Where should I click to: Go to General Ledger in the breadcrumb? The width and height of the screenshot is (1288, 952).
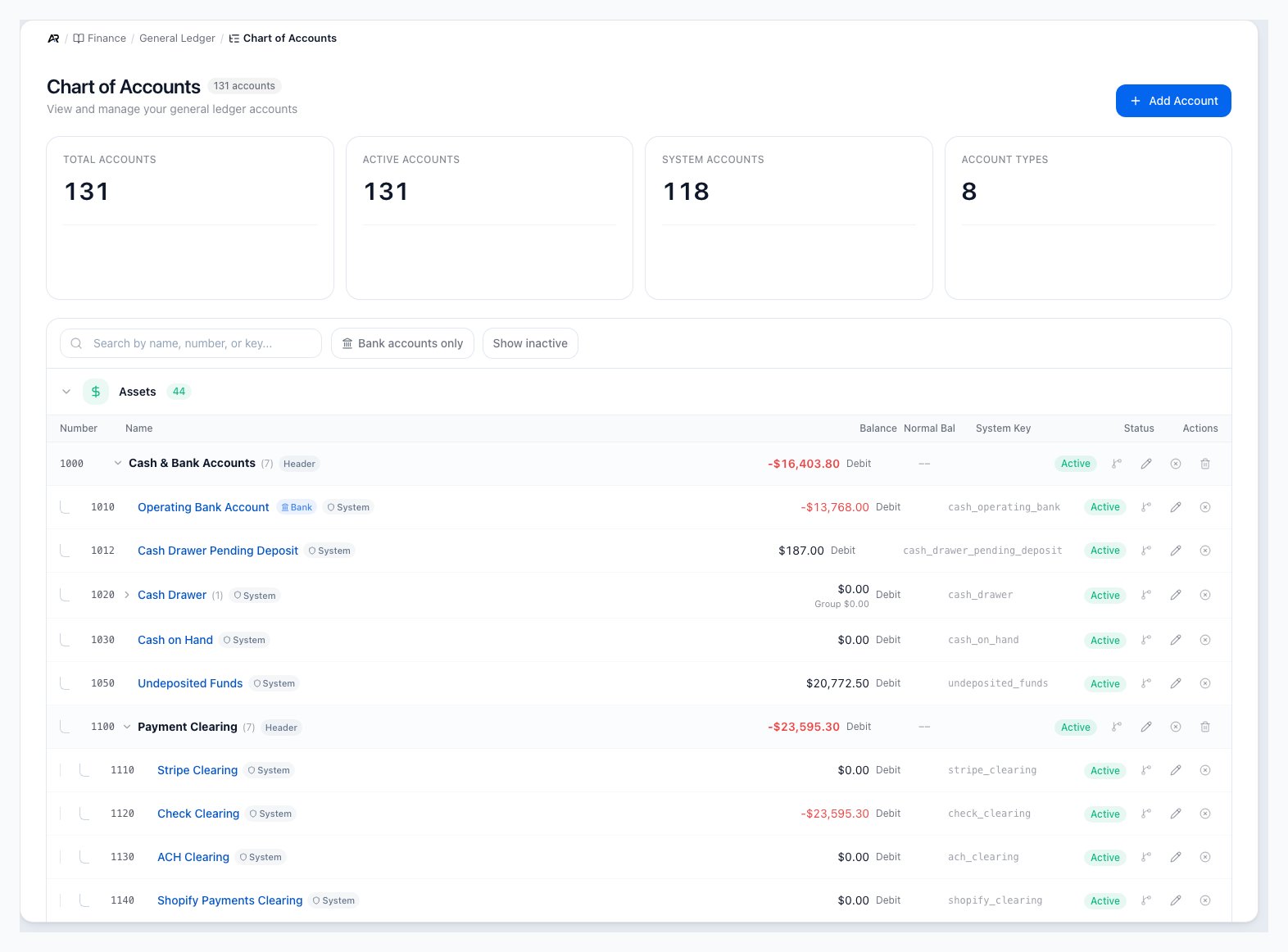point(177,39)
